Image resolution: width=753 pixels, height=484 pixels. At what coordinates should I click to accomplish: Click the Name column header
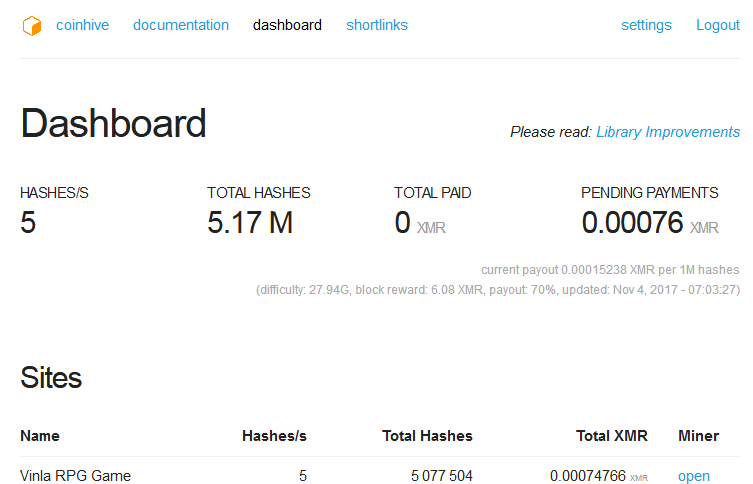pyautogui.click(x=40, y=436)
